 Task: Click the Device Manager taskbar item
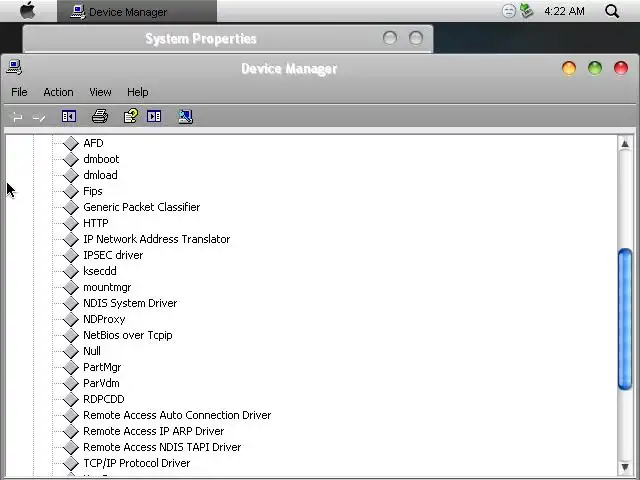click(137, 11)
